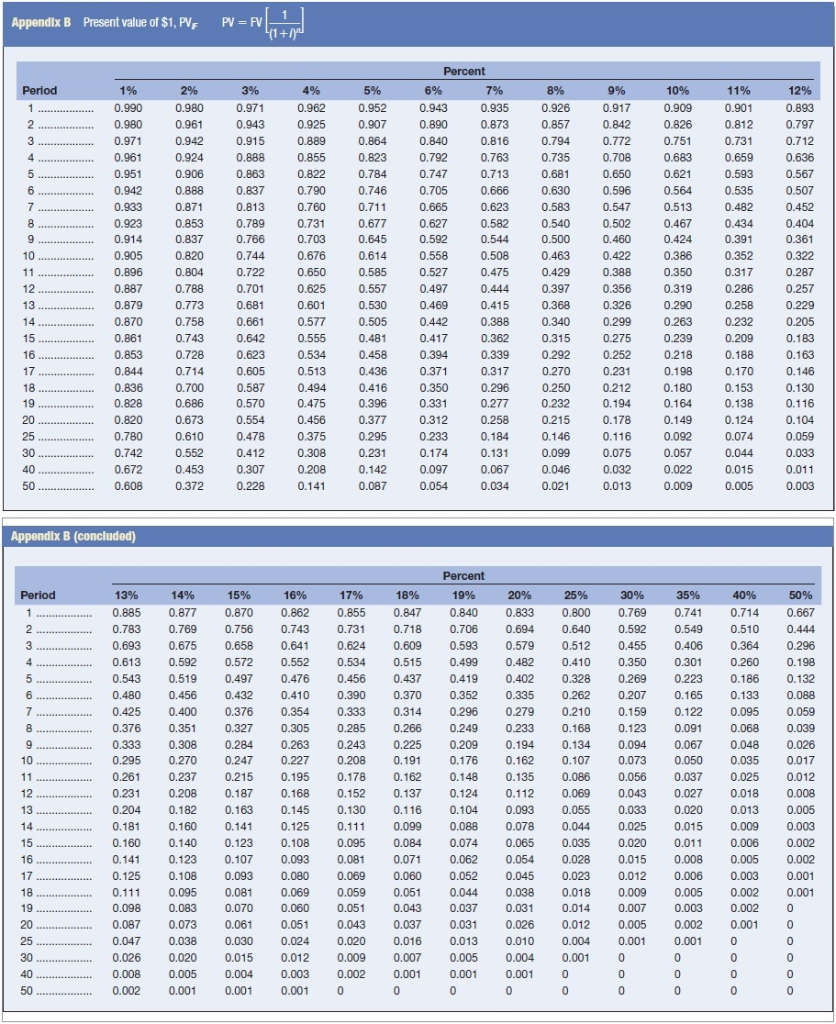The height and width of the screenshot is (1024, 836).
Task: Click the "Present value of $1, PVIF" caption
Action: (141, 23)
